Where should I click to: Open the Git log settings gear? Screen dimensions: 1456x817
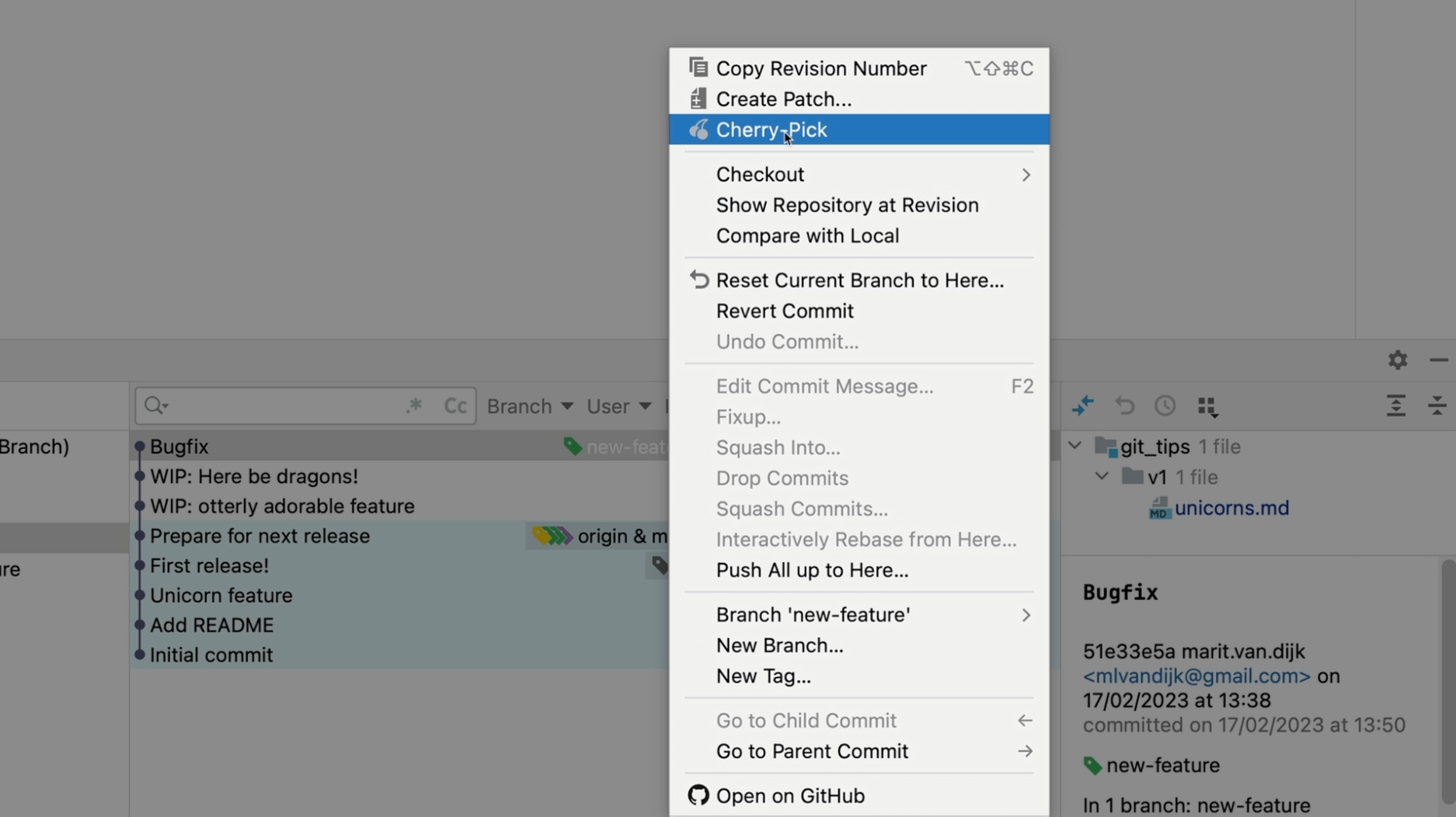click(x=1397, y=360)
